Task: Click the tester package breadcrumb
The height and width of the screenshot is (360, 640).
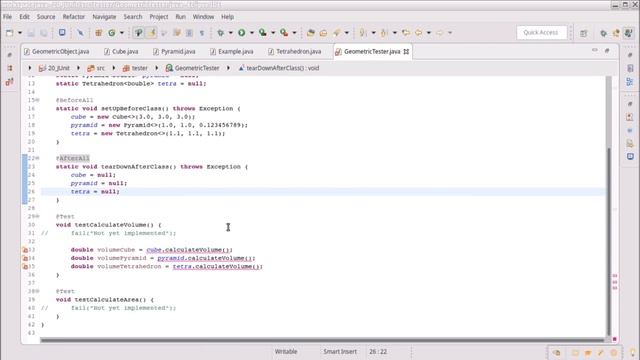Action: pyautogui.click(x=135, y=68)
